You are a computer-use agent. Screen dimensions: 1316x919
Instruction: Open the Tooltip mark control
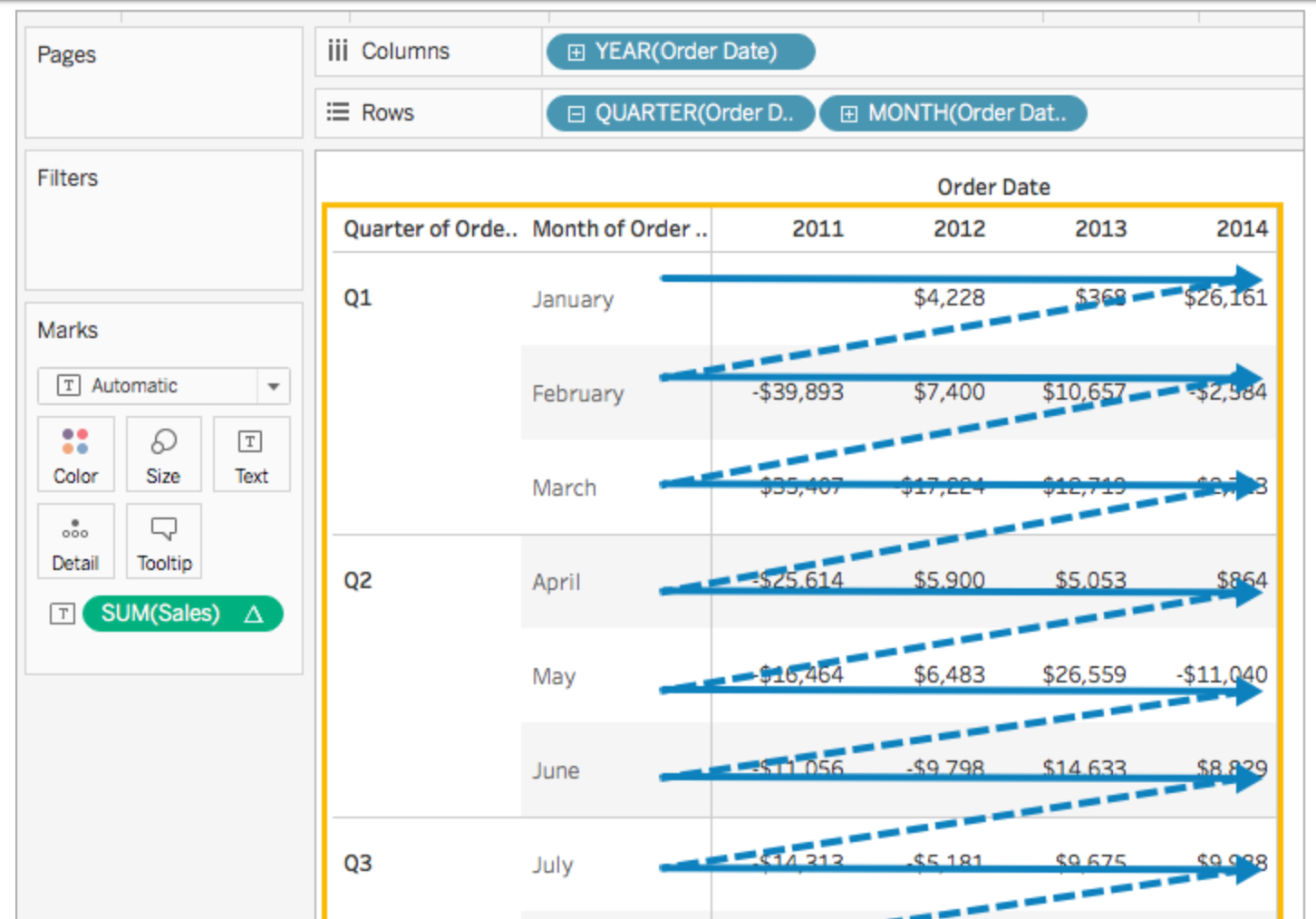pyautogui.click(x=163, y=541)
